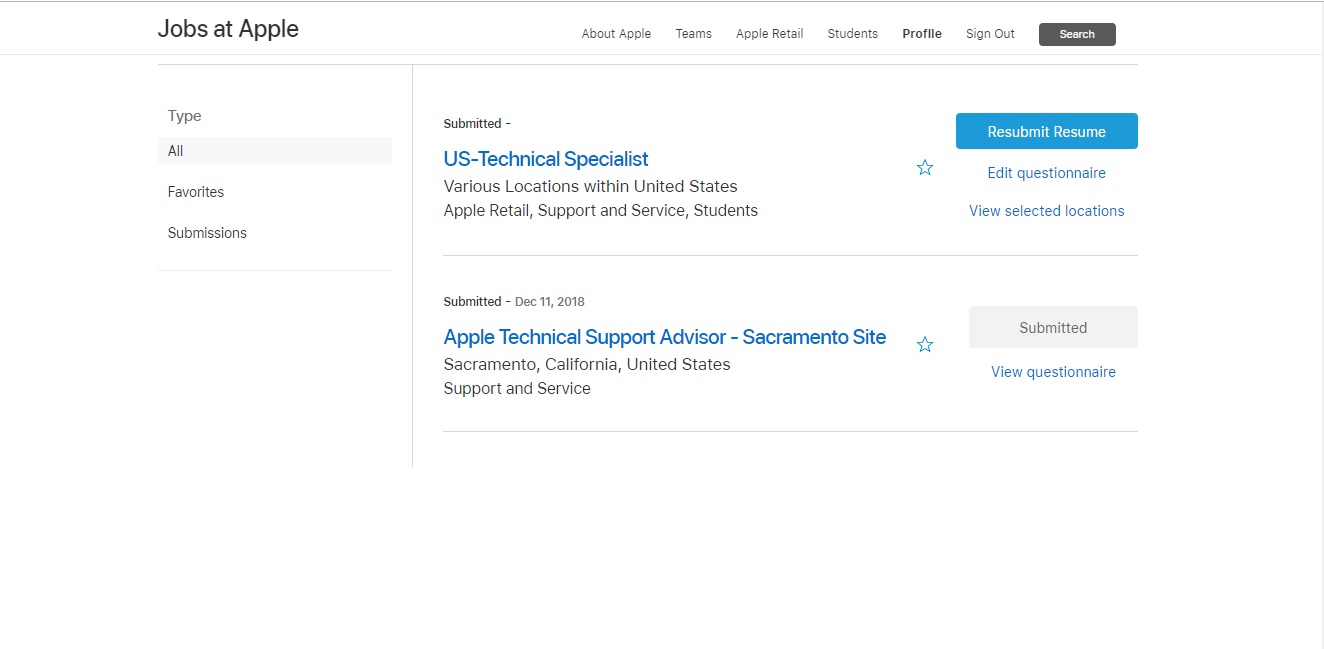Open the View questionnaire link
Screen dimensions: 1324x649
tap(1053, 372)
